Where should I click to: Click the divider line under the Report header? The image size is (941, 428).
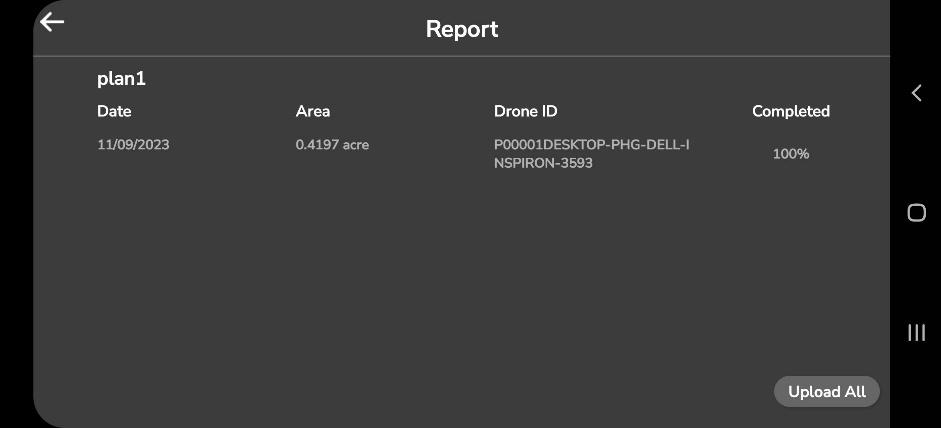pos(462,56)
